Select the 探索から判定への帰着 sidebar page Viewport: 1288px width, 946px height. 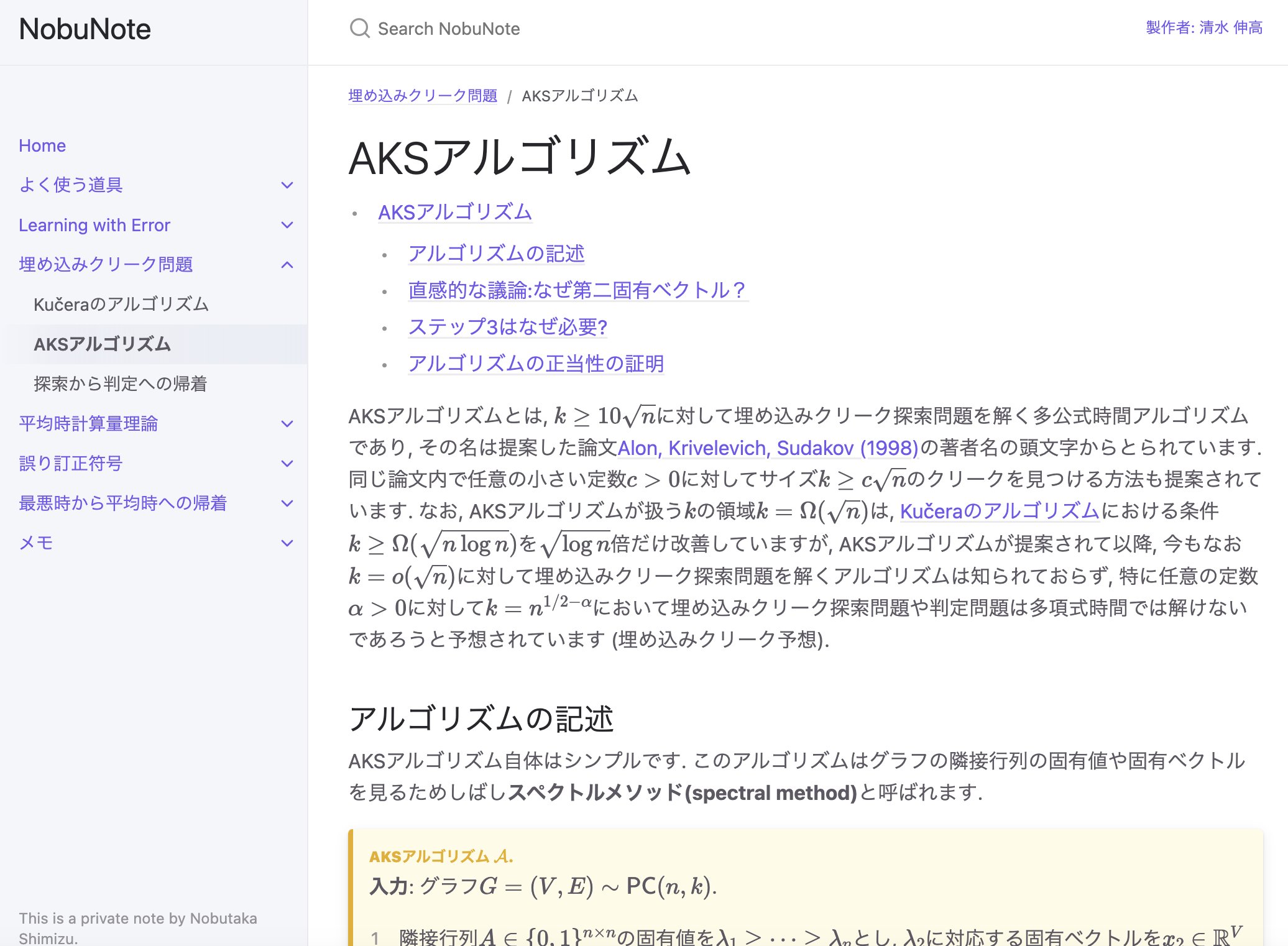(x=120, y=384)
